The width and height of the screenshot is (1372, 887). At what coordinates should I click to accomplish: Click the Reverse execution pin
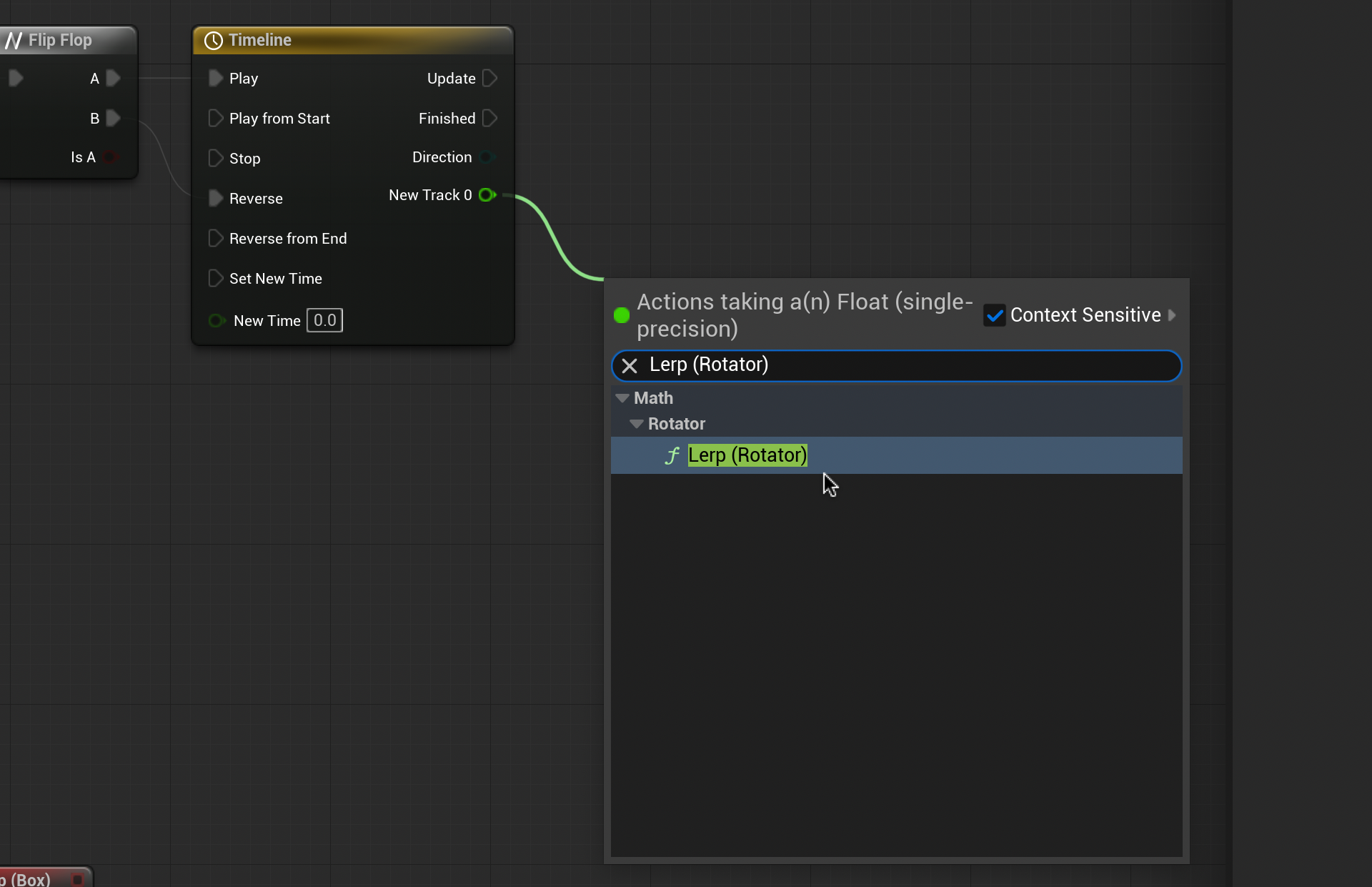click(x=215, y=199)
